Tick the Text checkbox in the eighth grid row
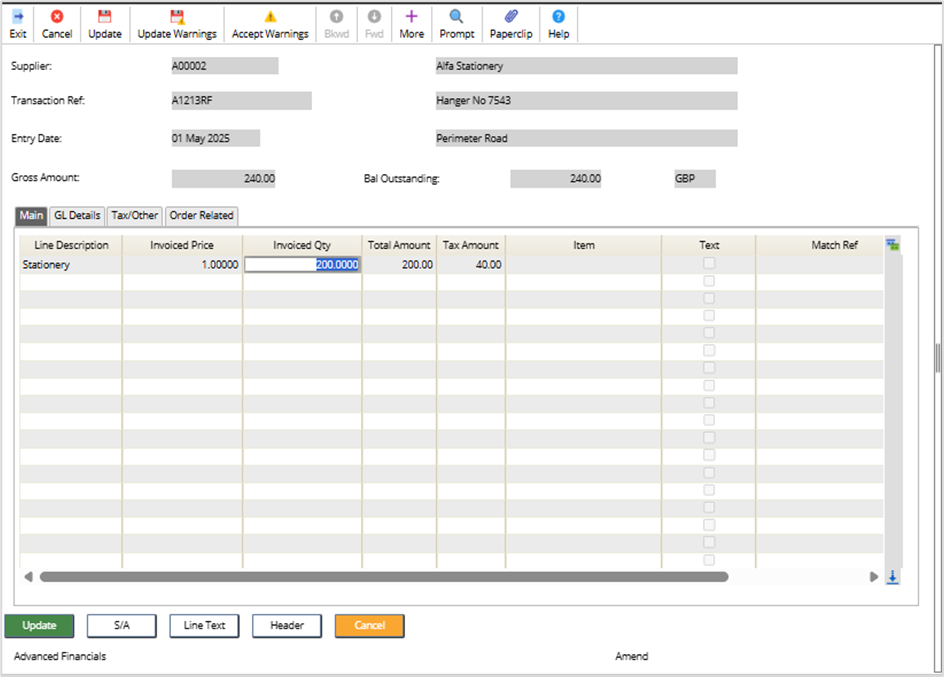 pos(709,385)
